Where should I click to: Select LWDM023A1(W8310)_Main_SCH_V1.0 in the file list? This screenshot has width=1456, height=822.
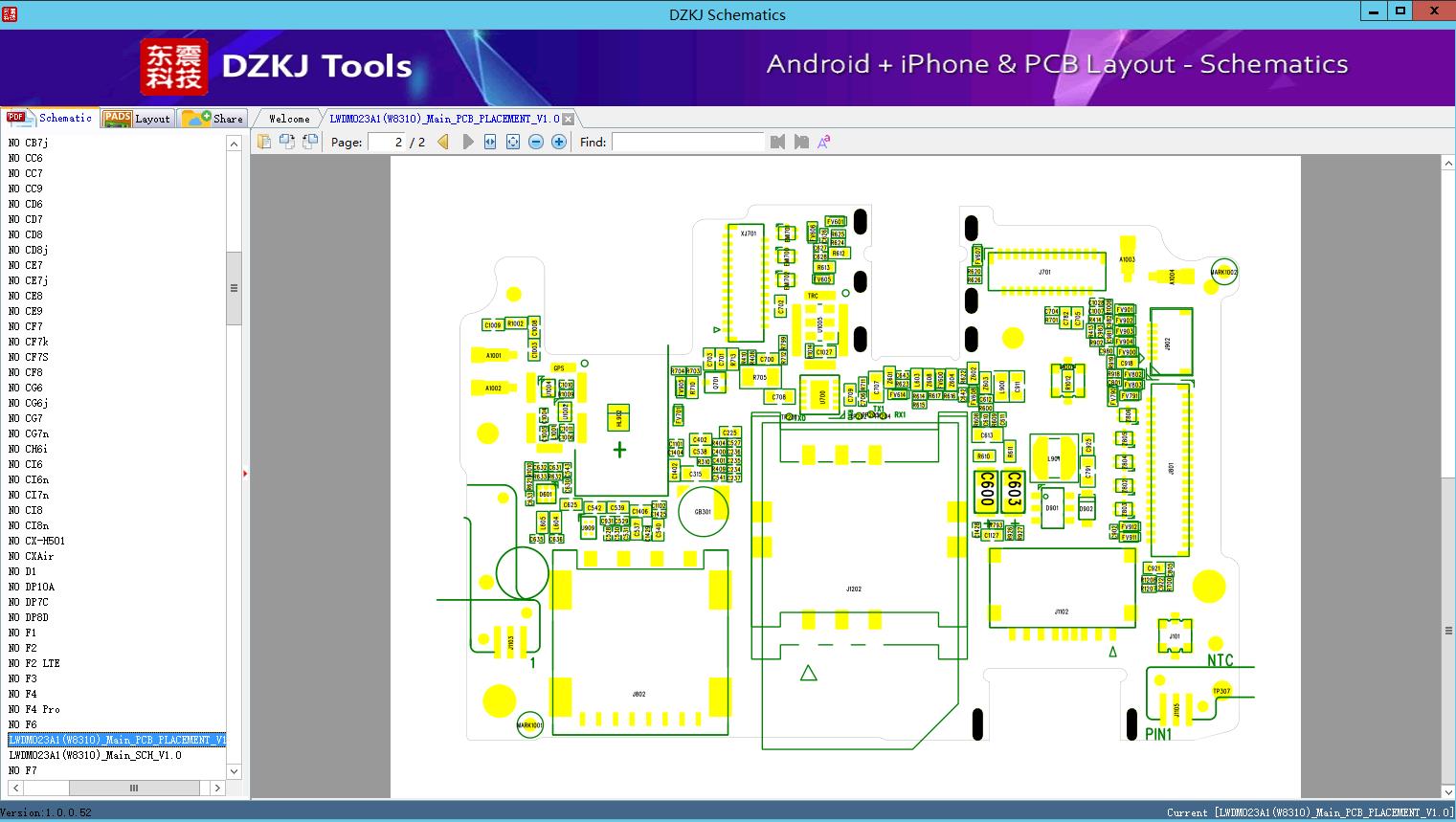pos(95,755)
